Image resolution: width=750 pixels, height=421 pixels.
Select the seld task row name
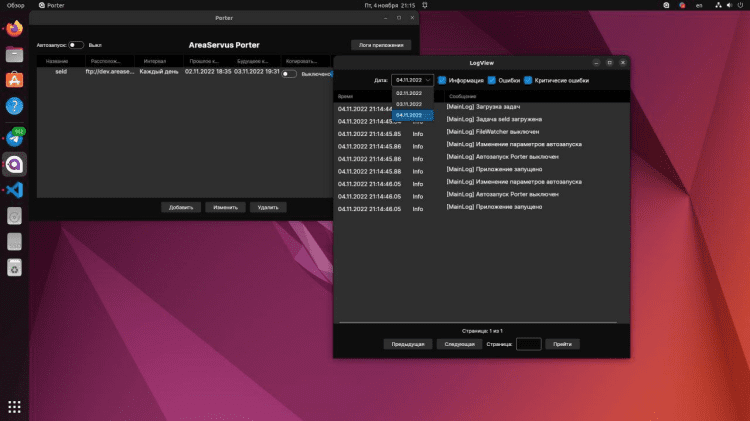(x=61, y=72)
